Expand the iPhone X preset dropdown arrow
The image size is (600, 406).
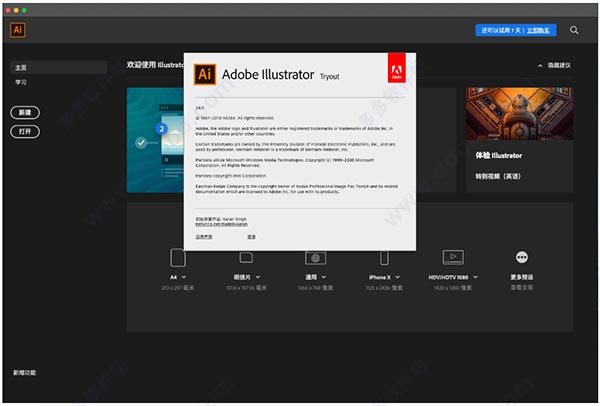(398, 277)
